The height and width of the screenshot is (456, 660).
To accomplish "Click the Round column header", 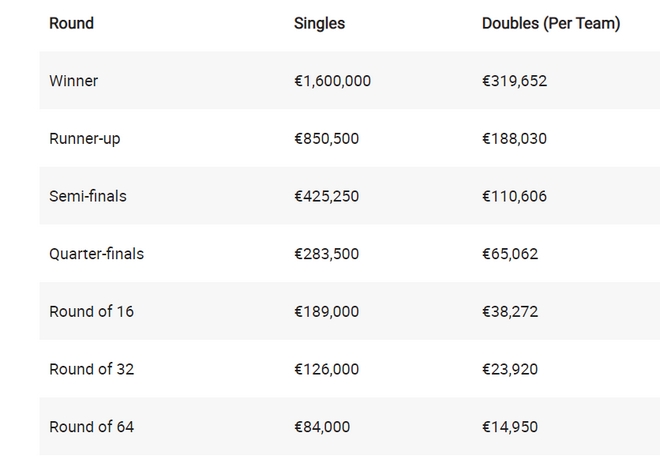I will [71, 23].
